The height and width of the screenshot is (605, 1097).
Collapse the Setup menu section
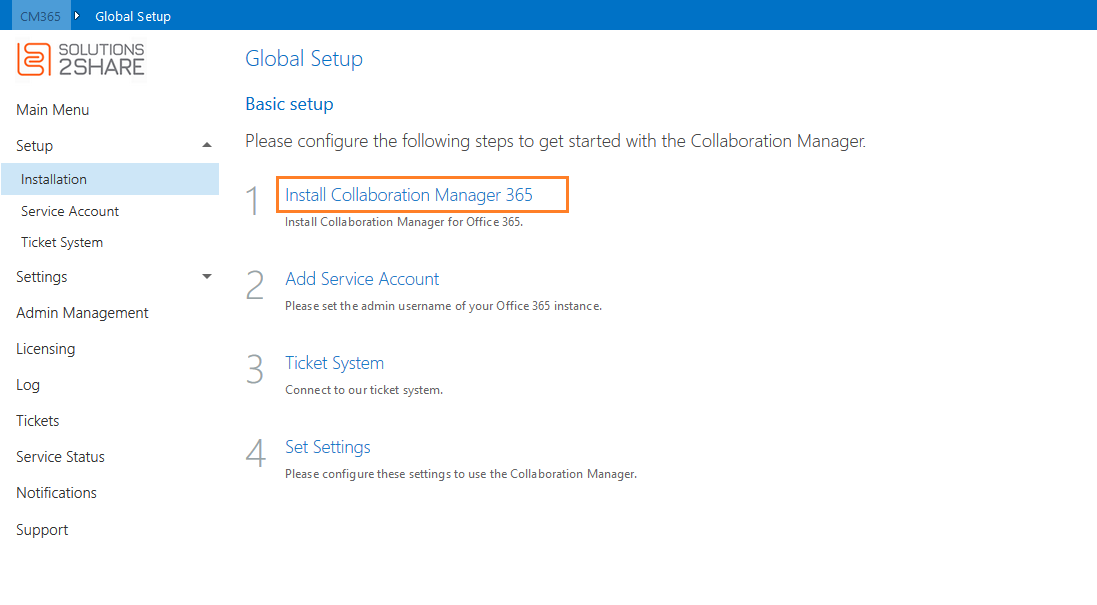point(207,146)
